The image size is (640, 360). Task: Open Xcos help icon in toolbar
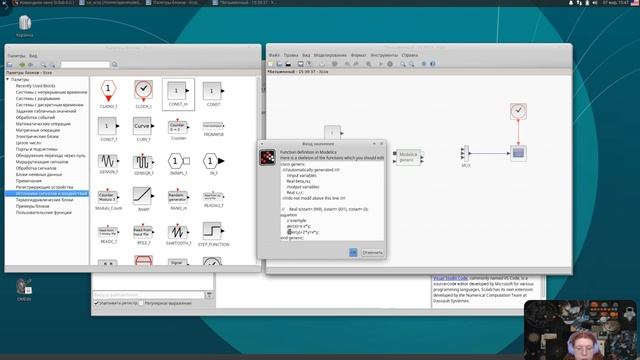coord(433,64)
